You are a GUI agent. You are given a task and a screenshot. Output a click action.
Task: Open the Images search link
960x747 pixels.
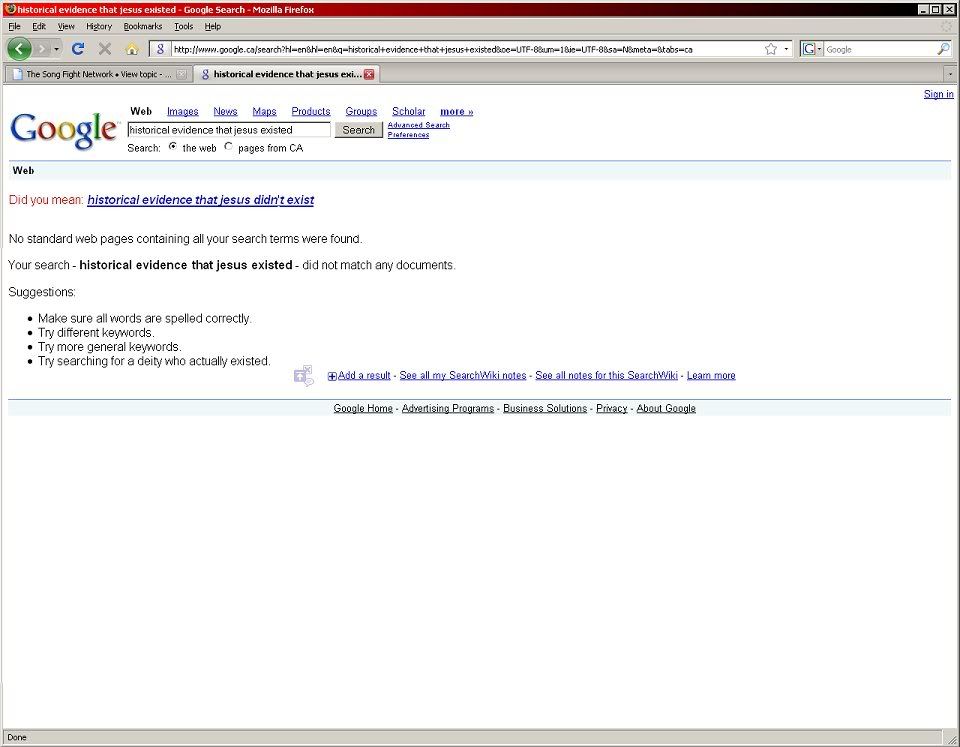click(182, 111)
